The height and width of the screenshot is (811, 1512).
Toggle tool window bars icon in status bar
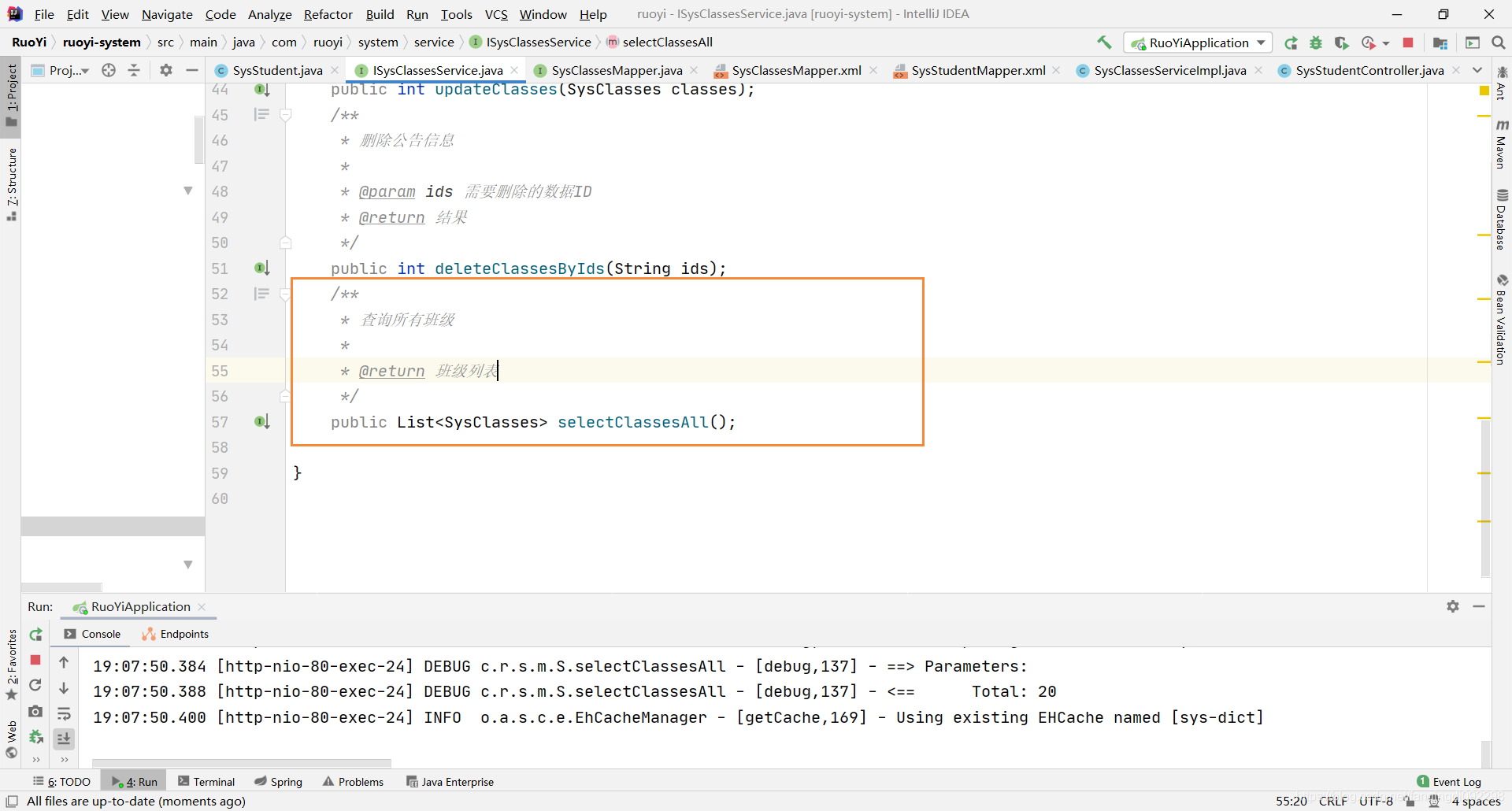click(x=11, y=801)
